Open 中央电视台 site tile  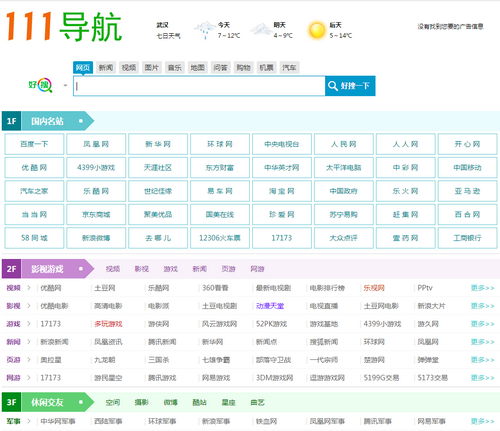click(282, 144)
